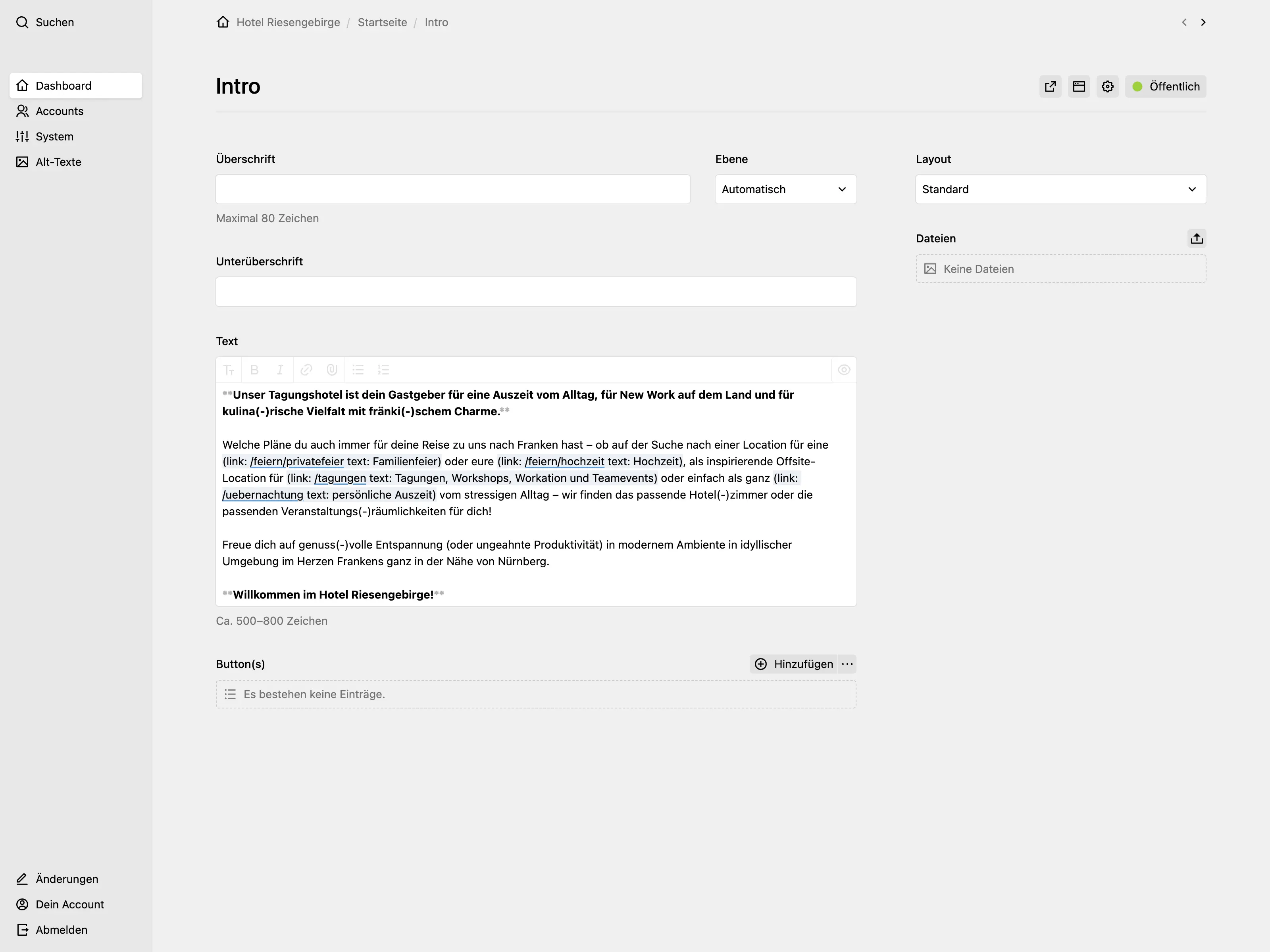1270x952 pixels.
Task: Click the Dateien upload icon
Action: click(1197, 238)
